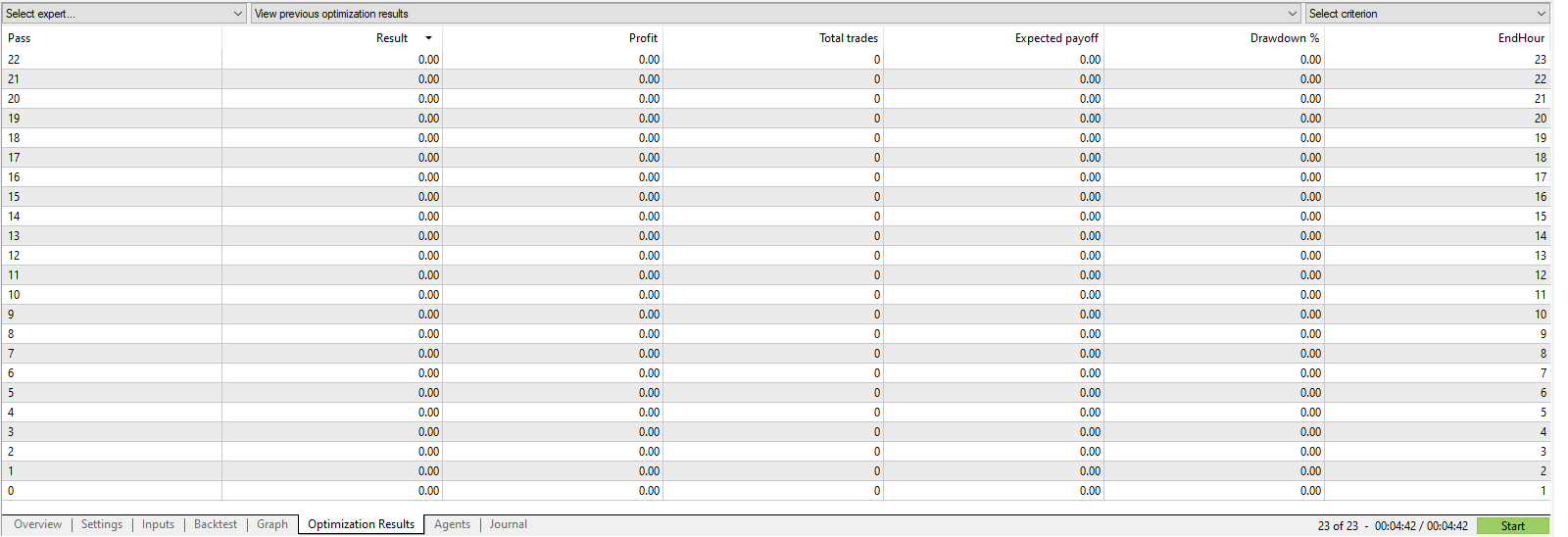
Task: Select the row with Pass 11
Action: (775, 275)
